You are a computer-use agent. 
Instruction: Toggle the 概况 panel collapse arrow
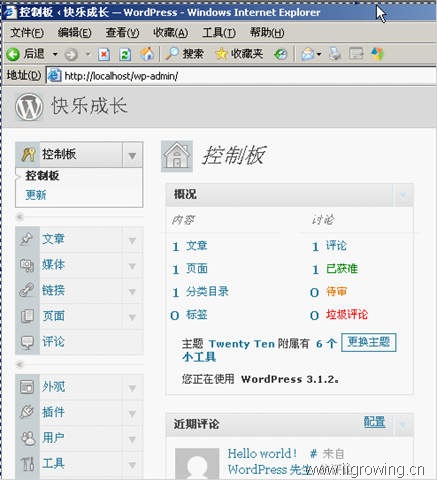[403, 195]
